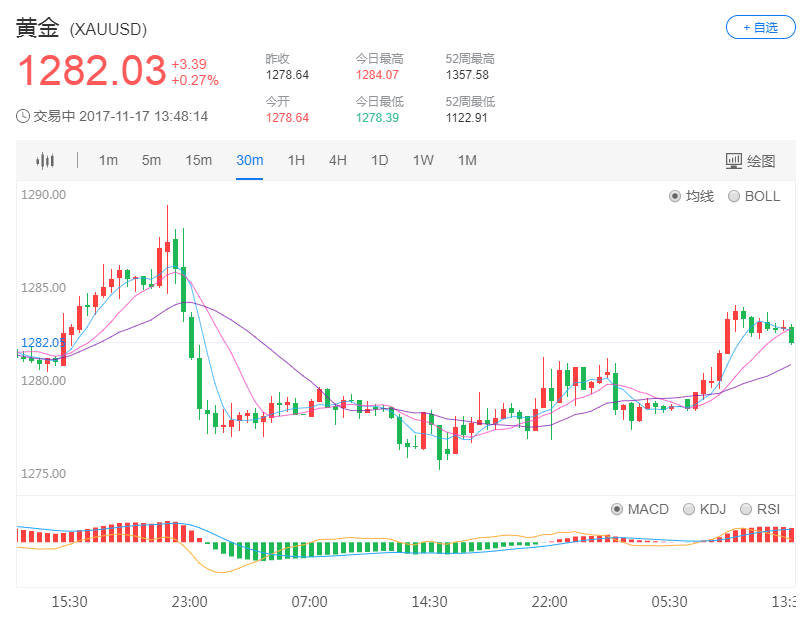
Task: Open the 5m interval chart
Action: (x=152, y=160)
